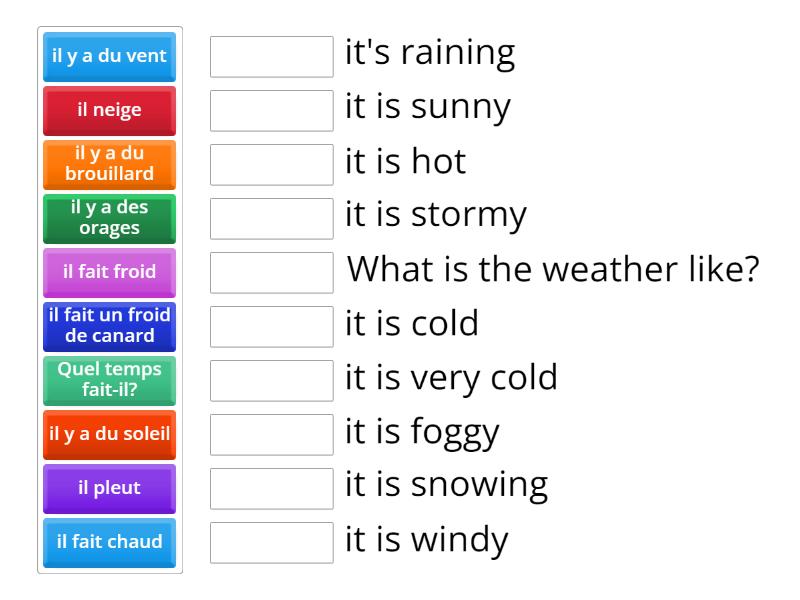Select the empty box beside "it is foggy"
Screen dimensions: 800x600
[x=271, y=434]
